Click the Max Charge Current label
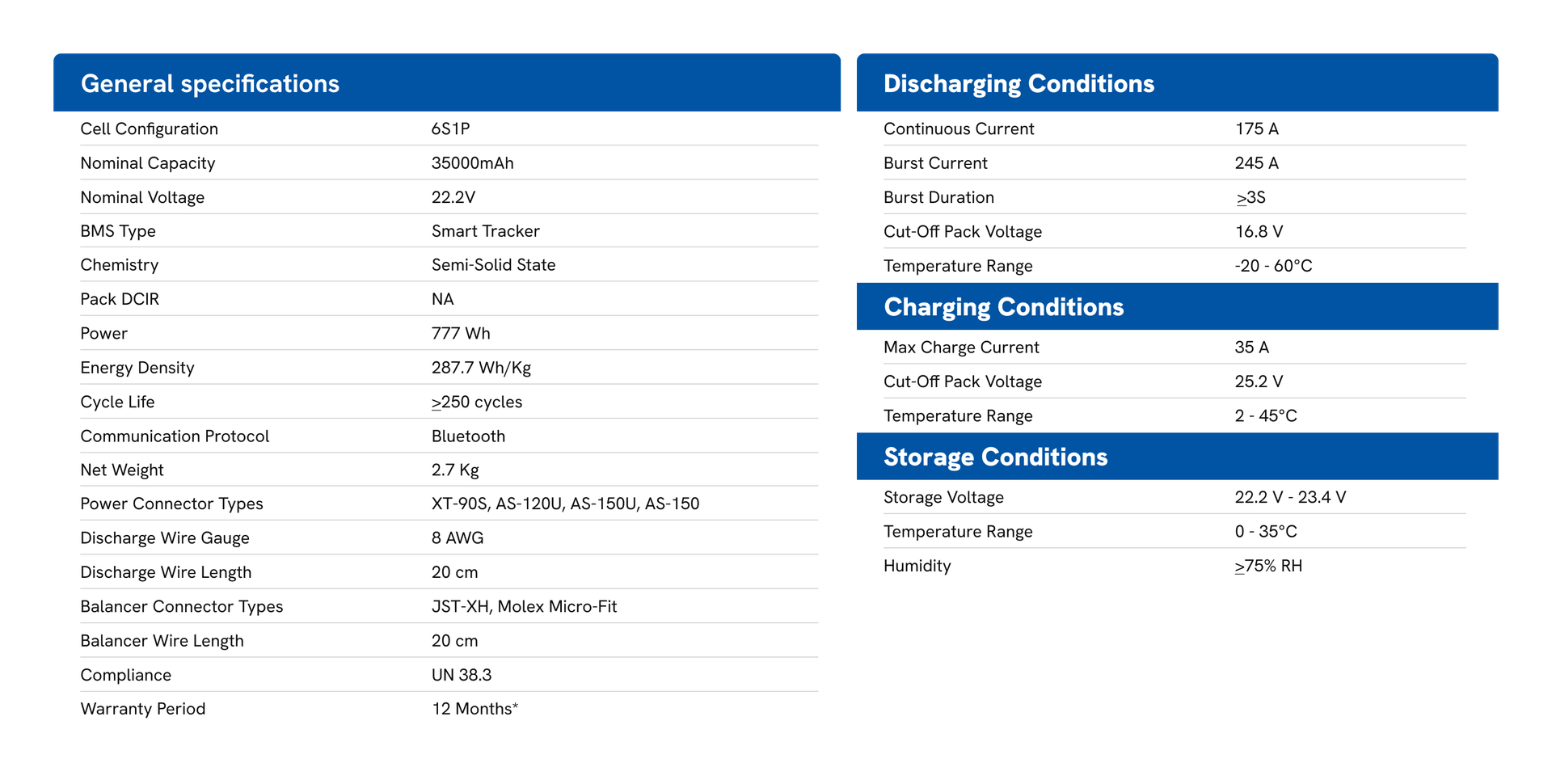1552x784 pixels. (x=961, y=348)
